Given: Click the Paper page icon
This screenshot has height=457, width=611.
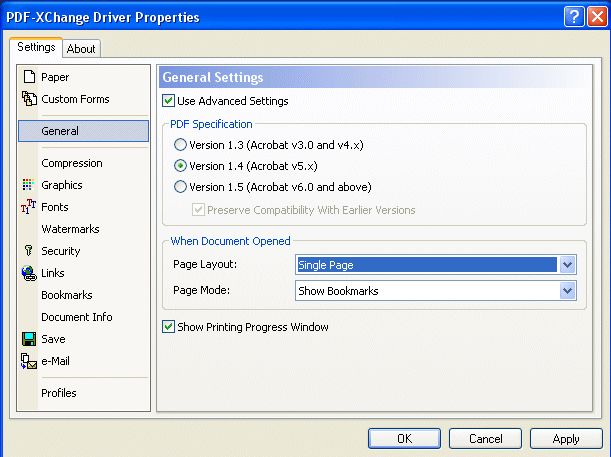Looking at the screenshot, I should click(29, 77).
